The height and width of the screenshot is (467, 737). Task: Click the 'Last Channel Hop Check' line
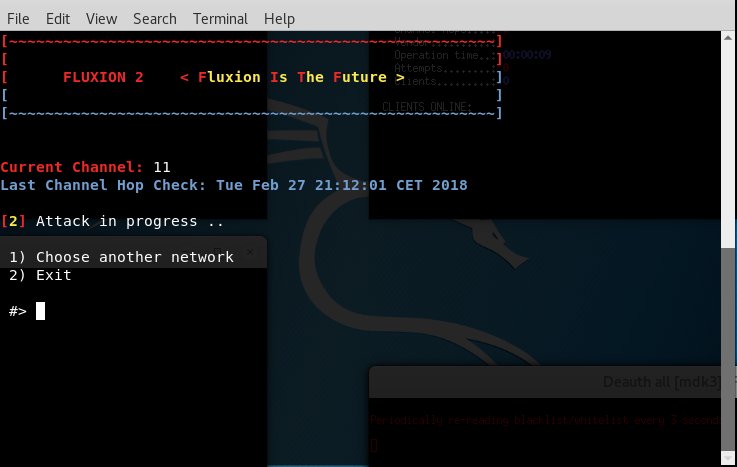coord(234,185)
